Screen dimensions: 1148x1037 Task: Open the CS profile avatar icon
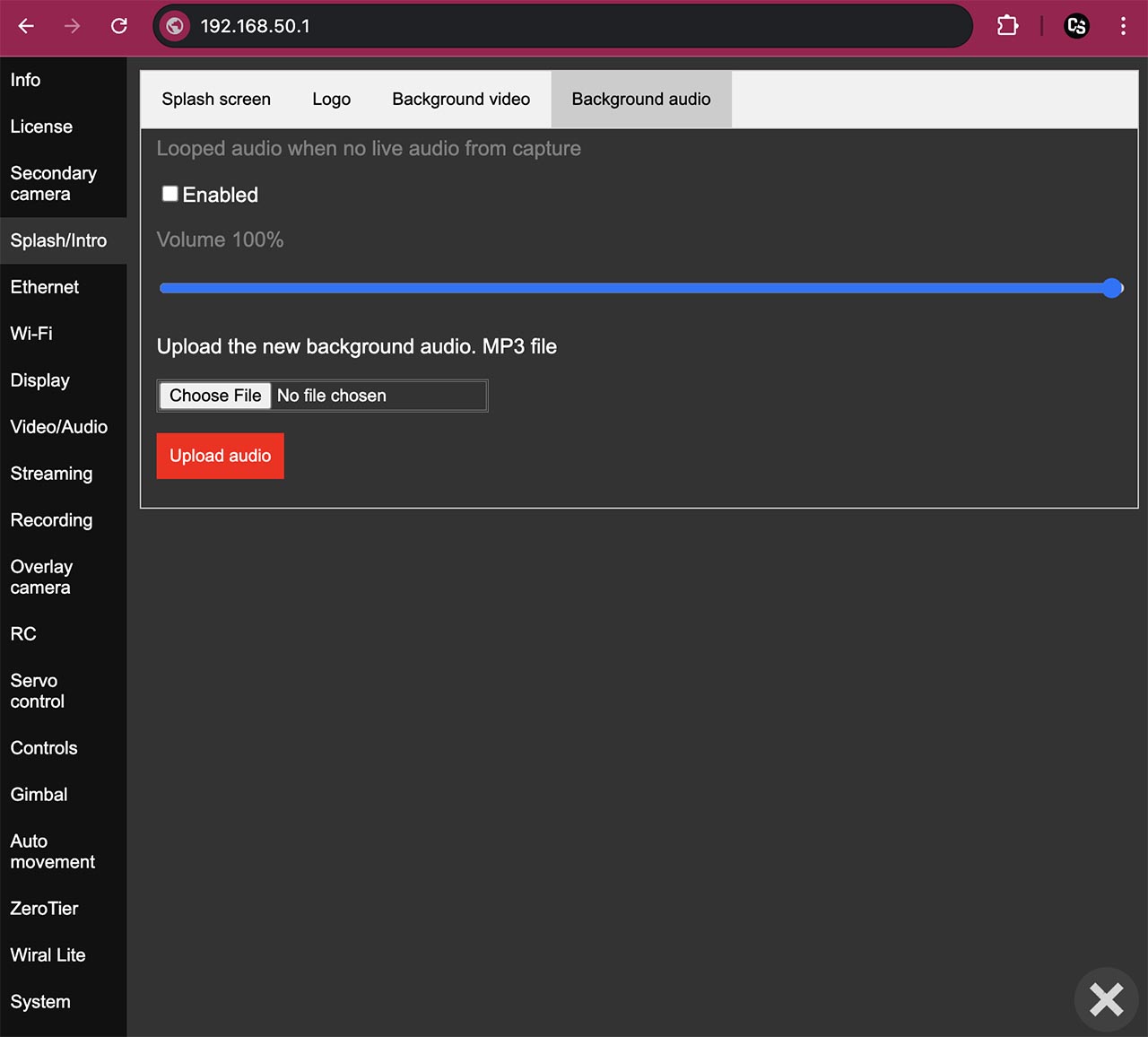[1076, 26]
